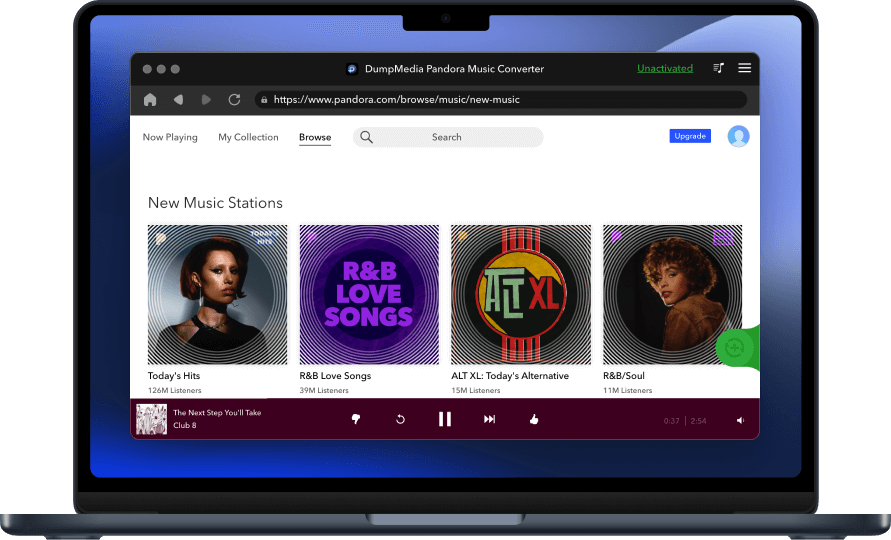Screen dimensions: 891x540
Task: Skip to the next track
Action: pyautogui.click(x=489, y=419)
